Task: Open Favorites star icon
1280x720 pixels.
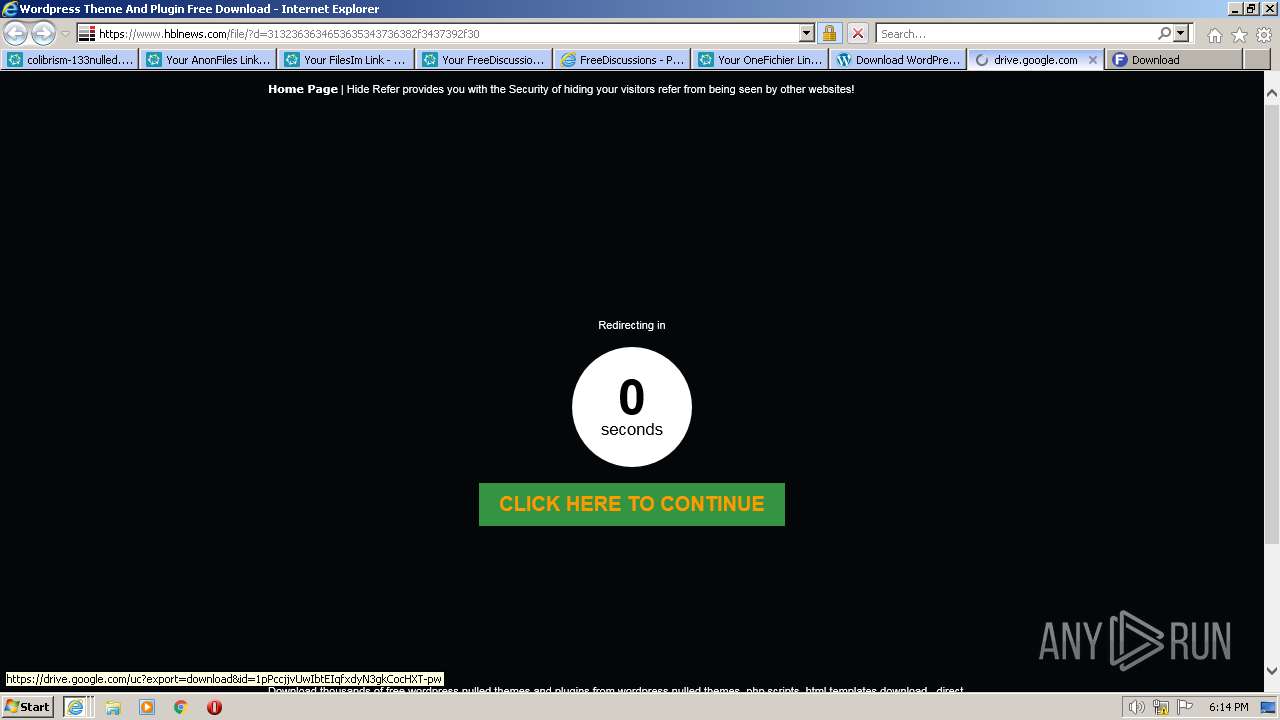Action: point(1239,35)
